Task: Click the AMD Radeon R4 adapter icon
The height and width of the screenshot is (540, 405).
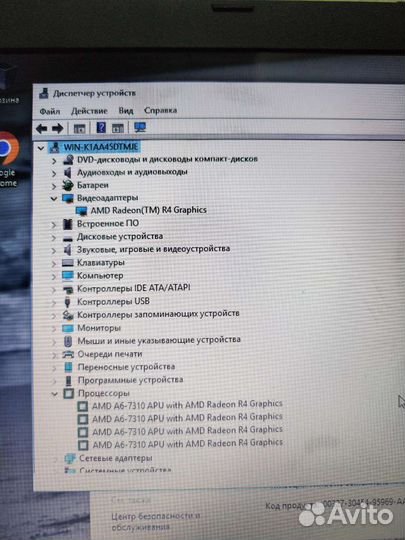Action: point(81,211)
